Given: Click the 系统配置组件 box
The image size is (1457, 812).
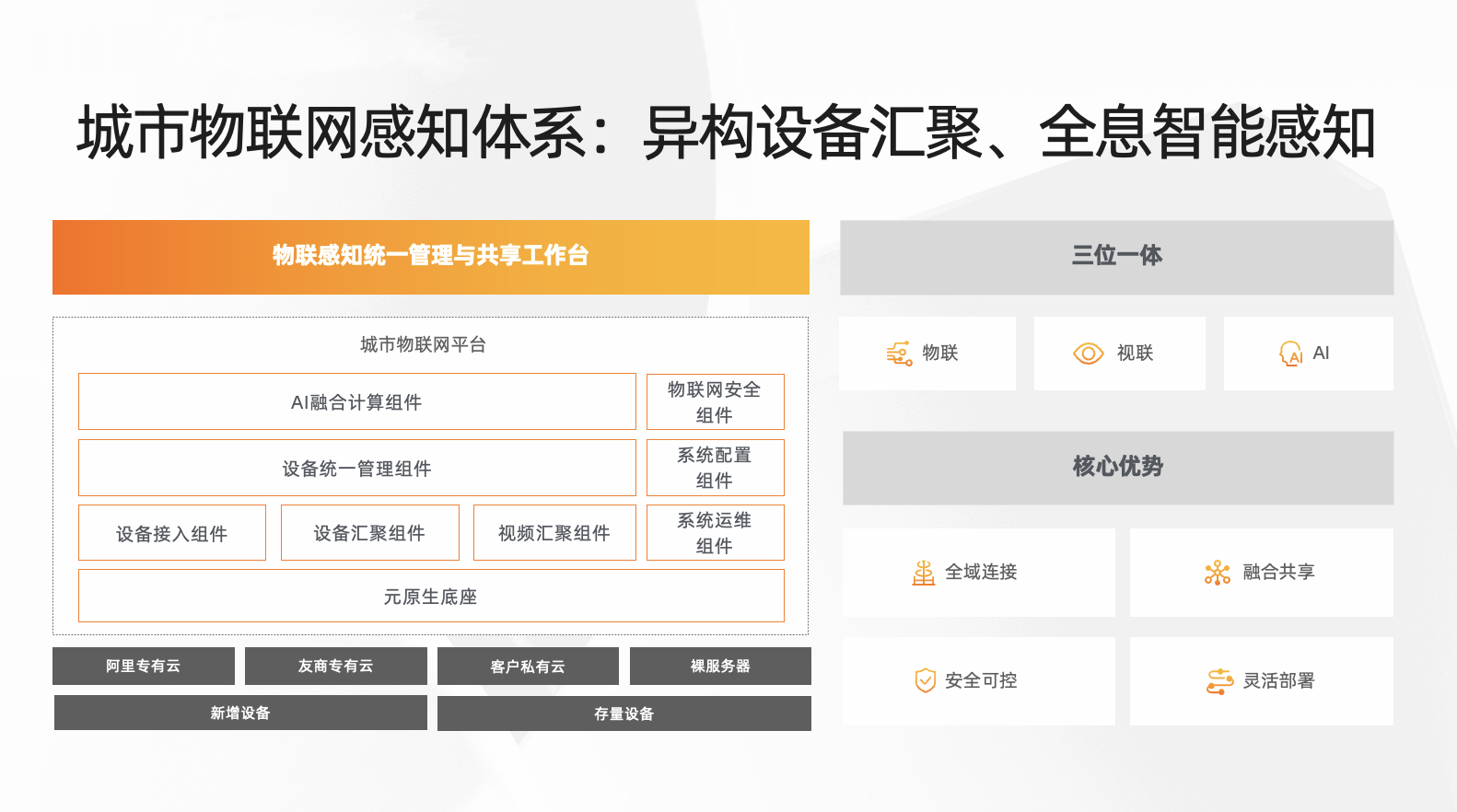Looking at the screenshot, I should tap(716, 468).
